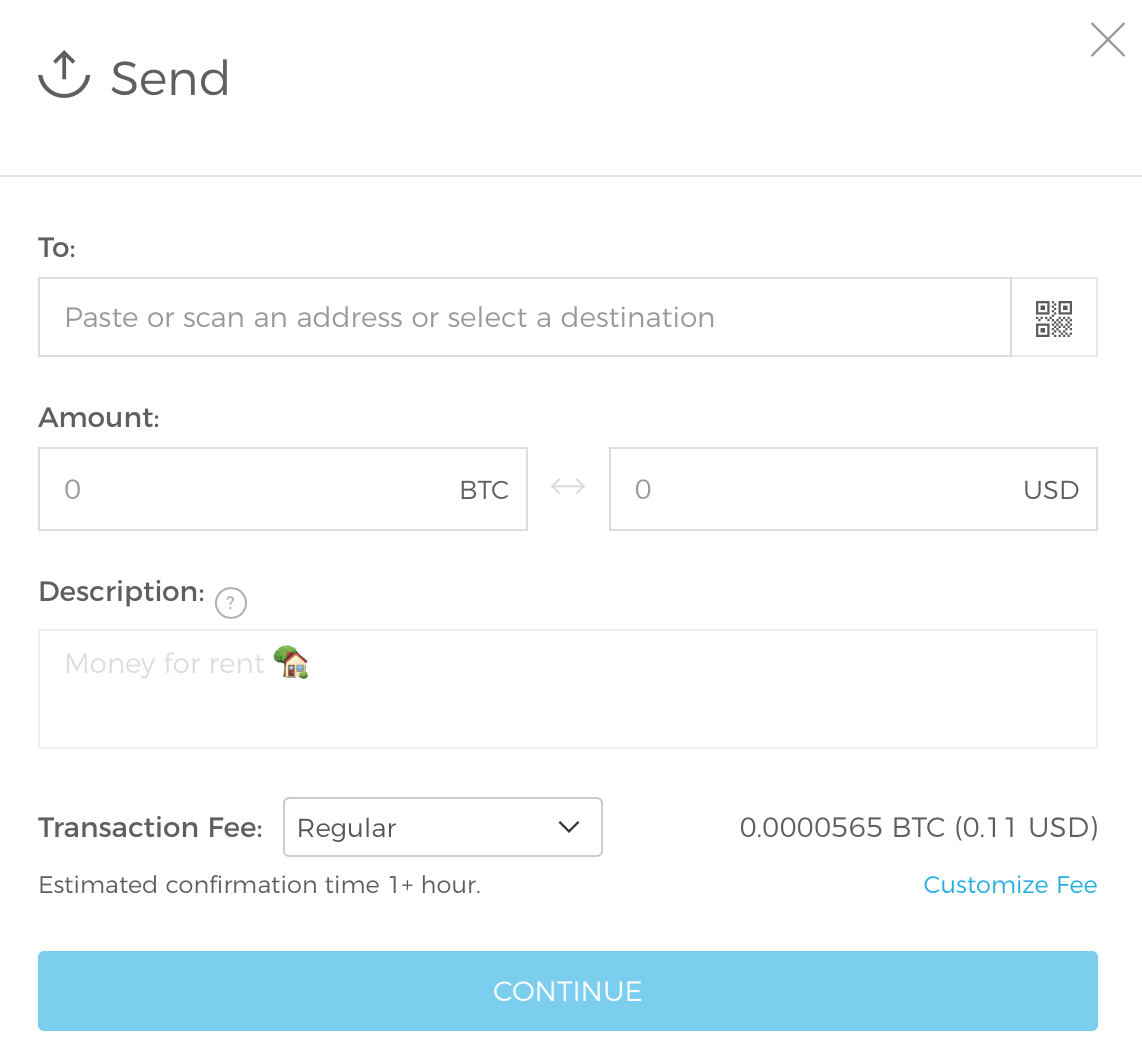Click the Send heading text
This screenshot has width=1142, height=1056.
[x=170, y=78]
